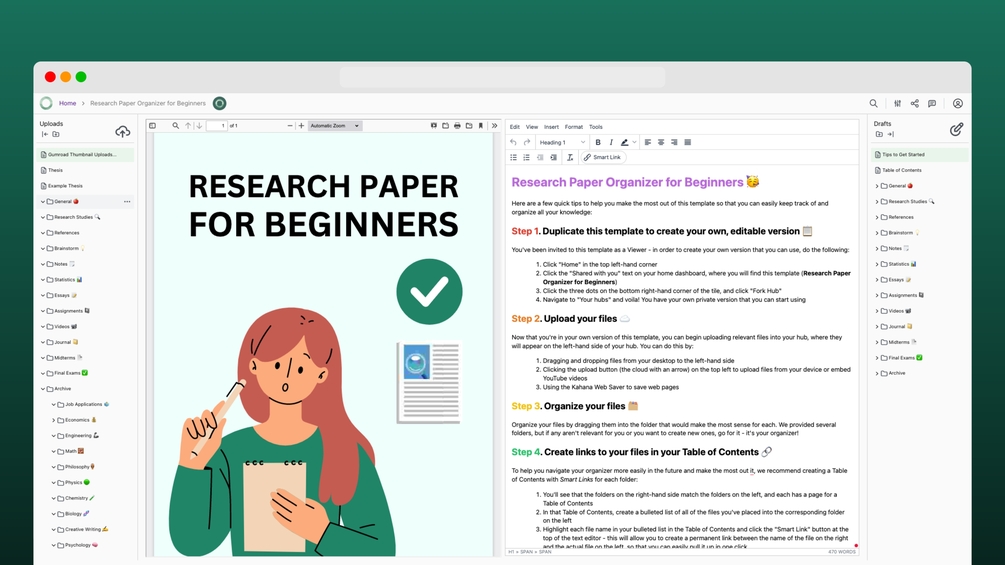Open the PDF find magnifier tool
1005x565 pixels.
(176, 126)
